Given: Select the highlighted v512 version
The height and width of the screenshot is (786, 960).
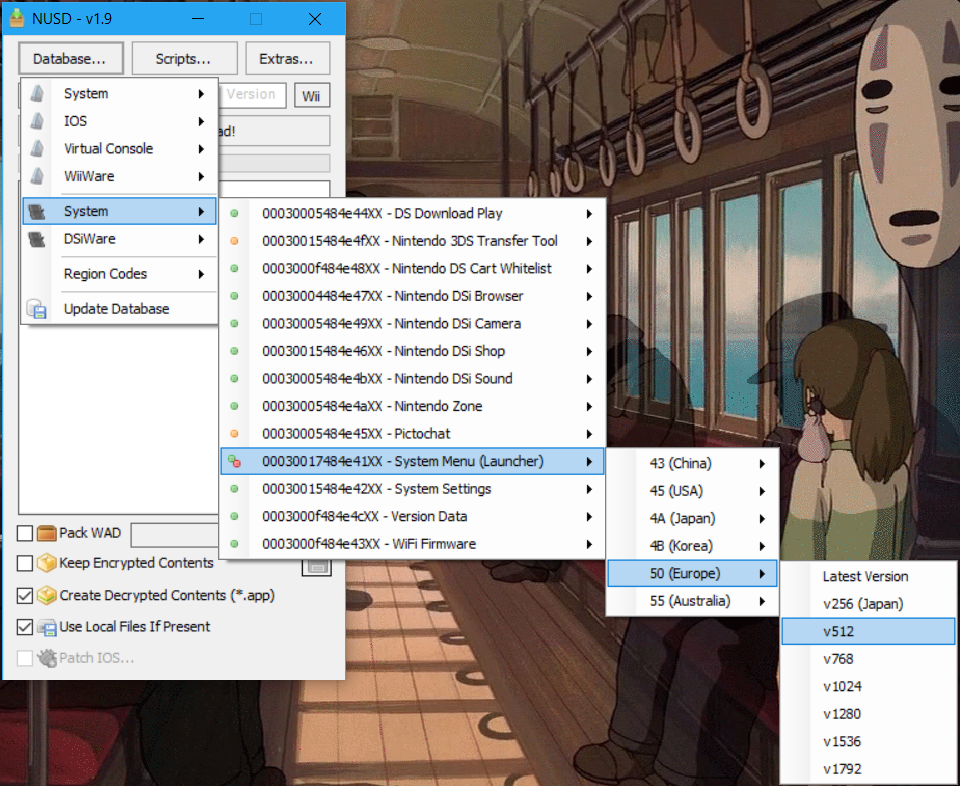Looking at the screenshot, I should [x=868, y=632].
